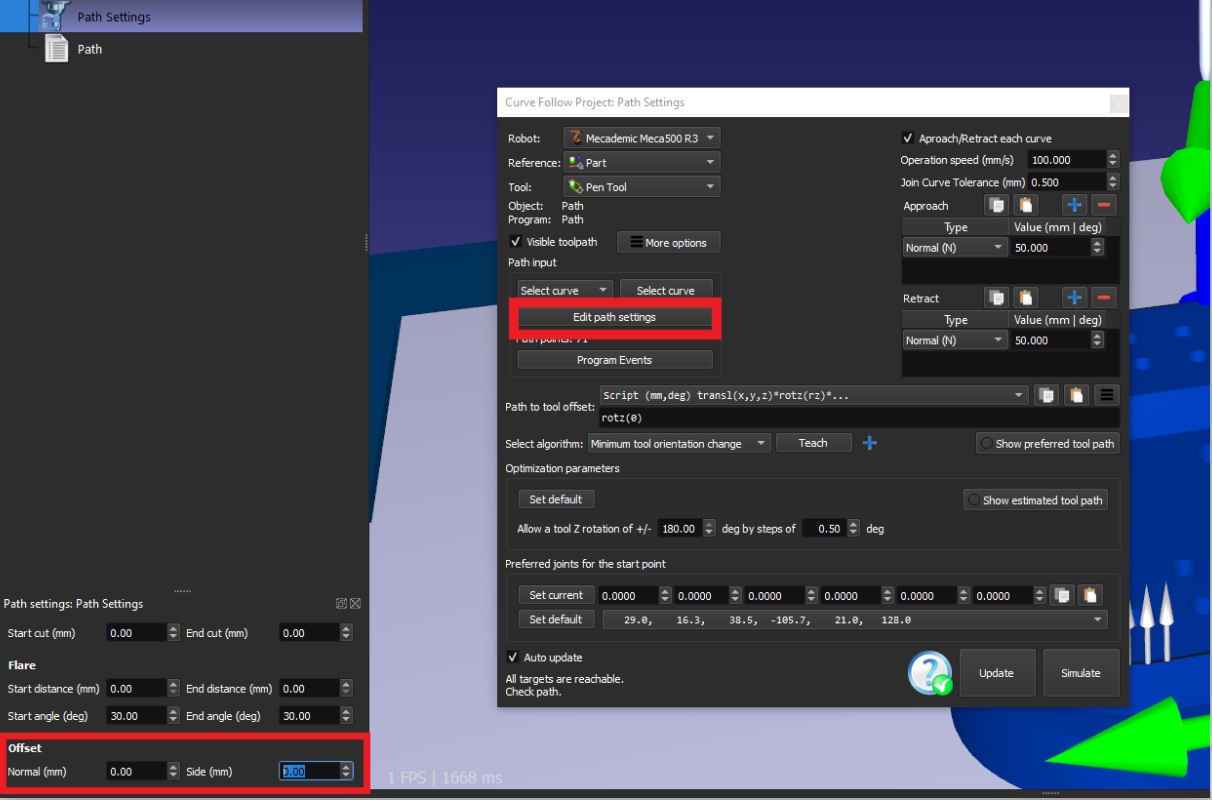
Task: Click the blue plus next to Teach
Action: [x=870, y=443]
